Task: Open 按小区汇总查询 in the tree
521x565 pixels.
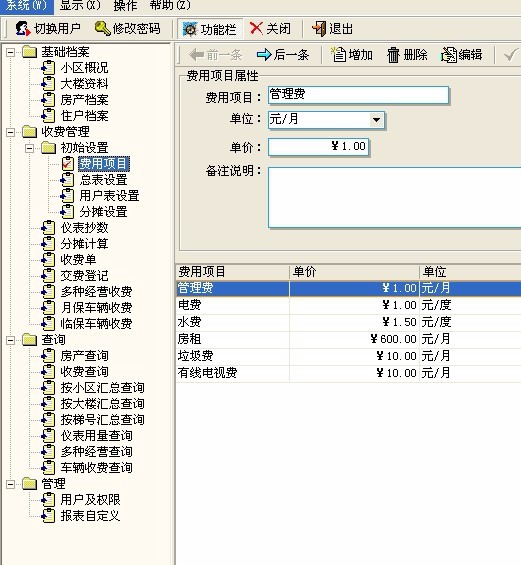Action: pos(102,388)
